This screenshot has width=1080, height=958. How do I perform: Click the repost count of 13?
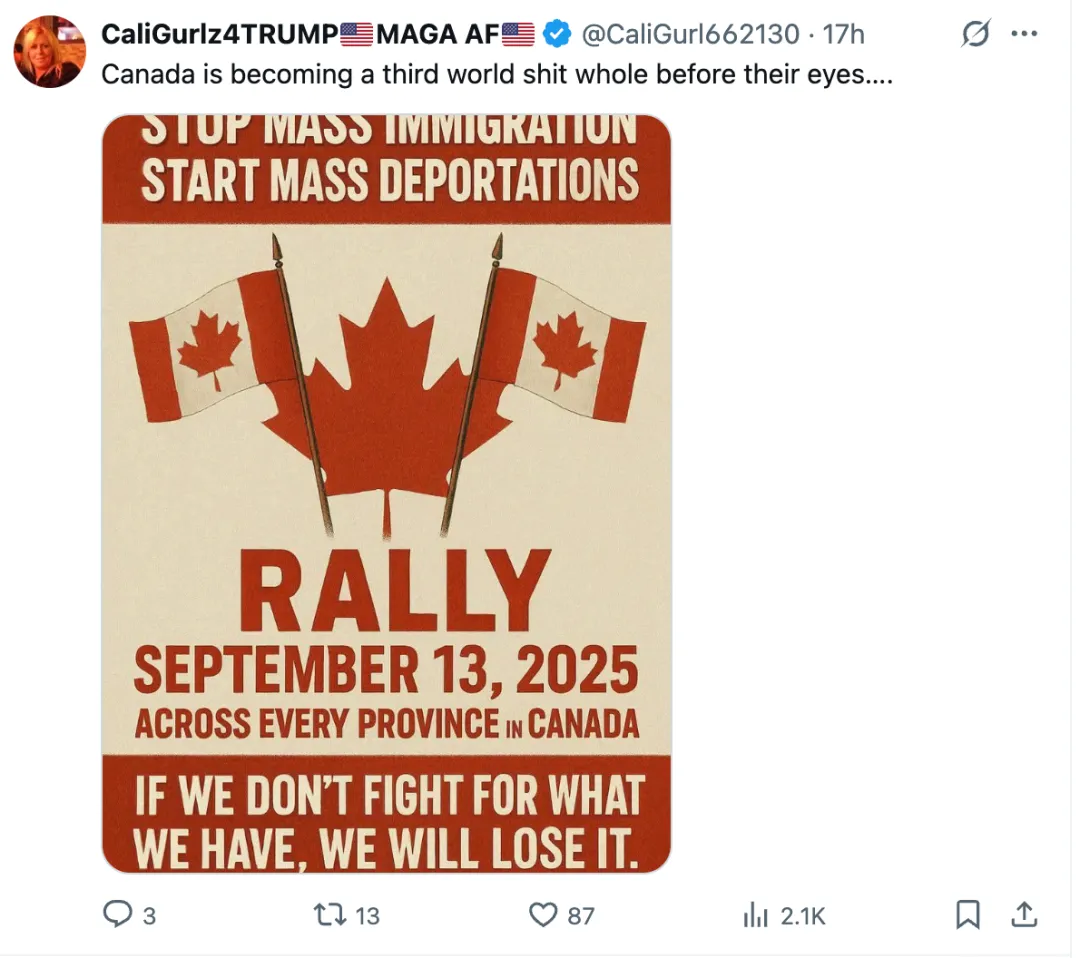click(367, 915)
